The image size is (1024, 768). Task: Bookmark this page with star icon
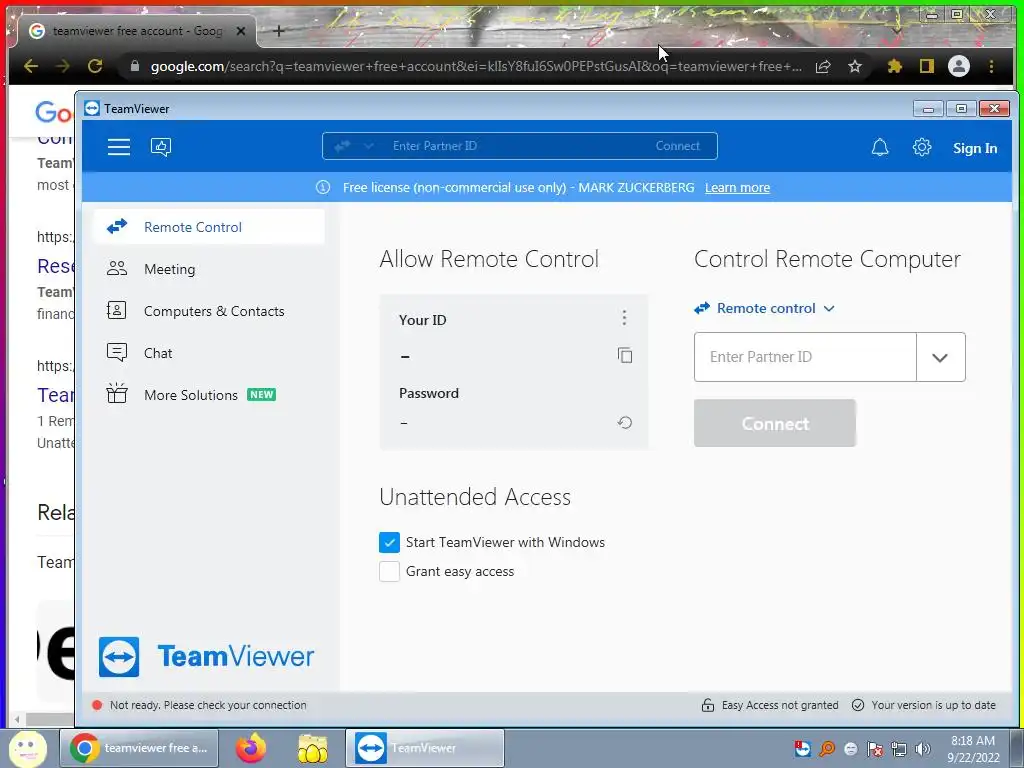(855, 66)
